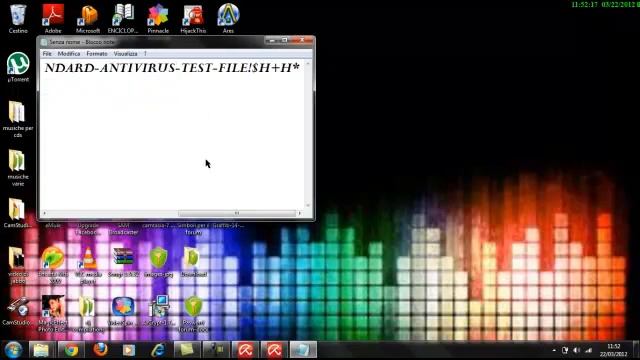Click the Notepad horizontal scrollbar thumb
640x360 pixels.
pos(237,213)
